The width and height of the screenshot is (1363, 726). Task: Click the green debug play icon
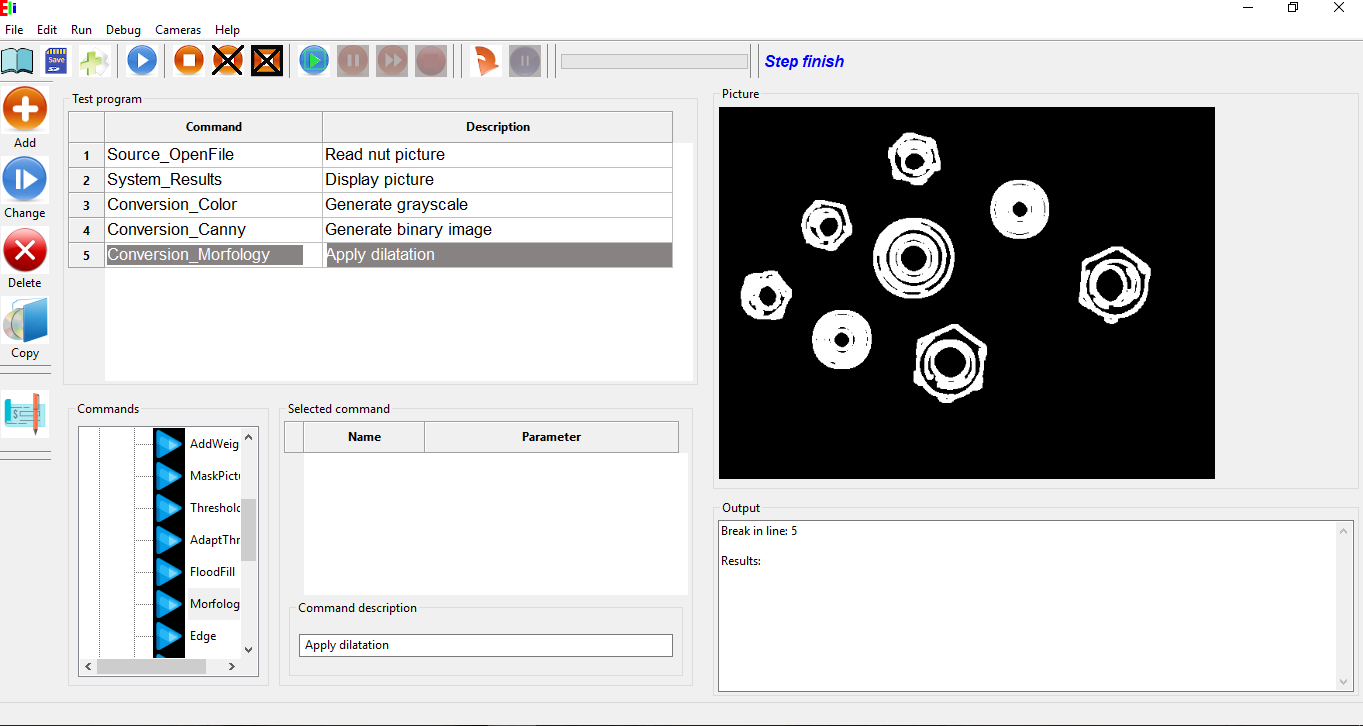pos(314,61)
